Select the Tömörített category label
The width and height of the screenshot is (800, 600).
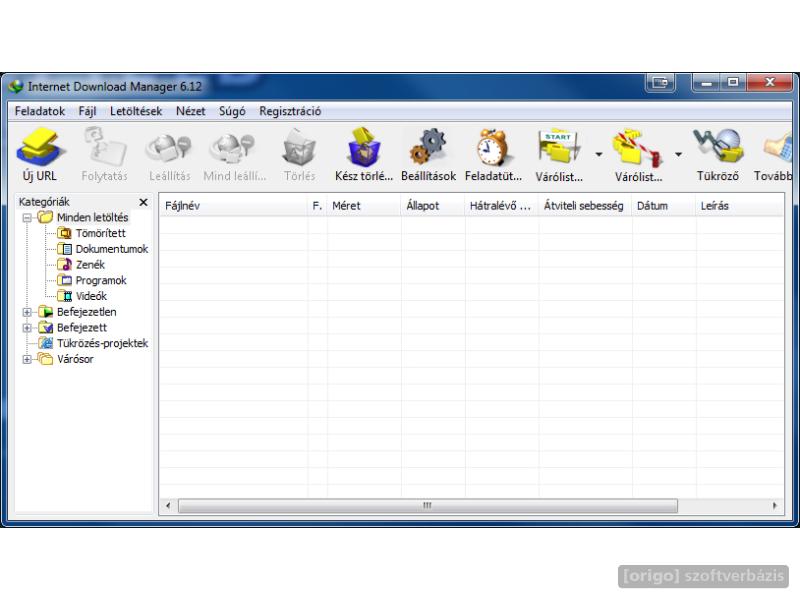[x=101, y=233]
